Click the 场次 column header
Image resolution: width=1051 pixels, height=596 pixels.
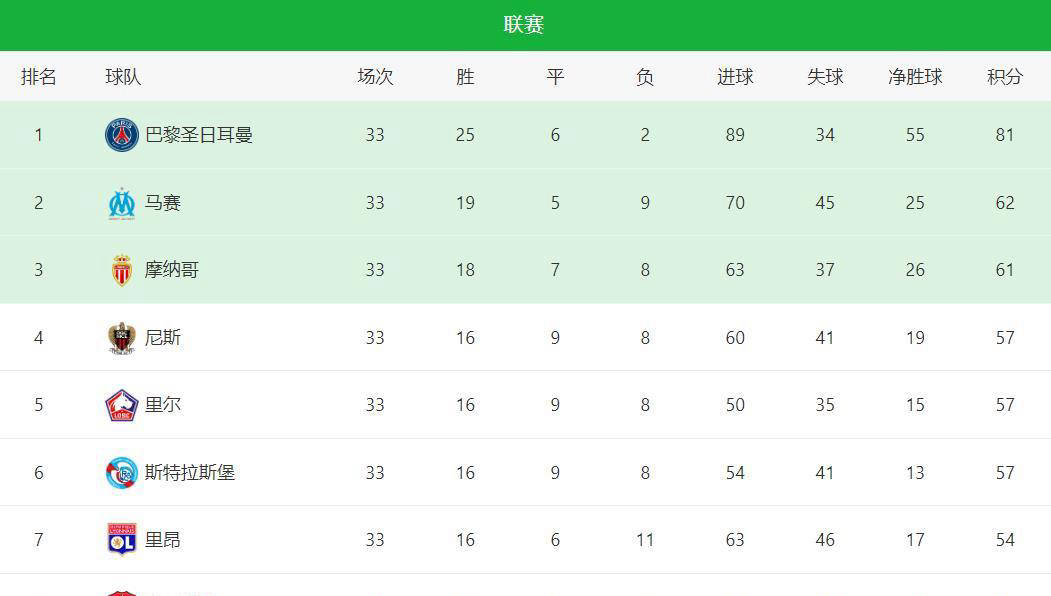tap(375, 77)
